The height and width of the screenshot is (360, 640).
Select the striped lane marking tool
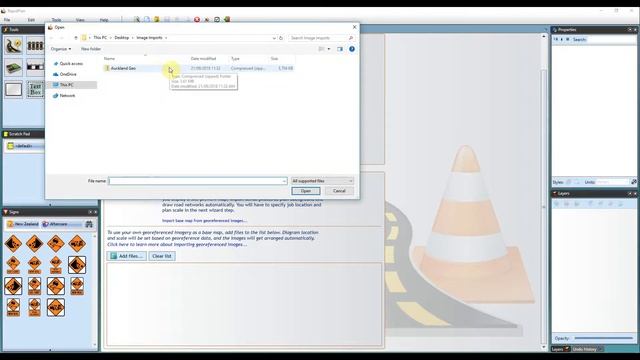coord(36,67)
